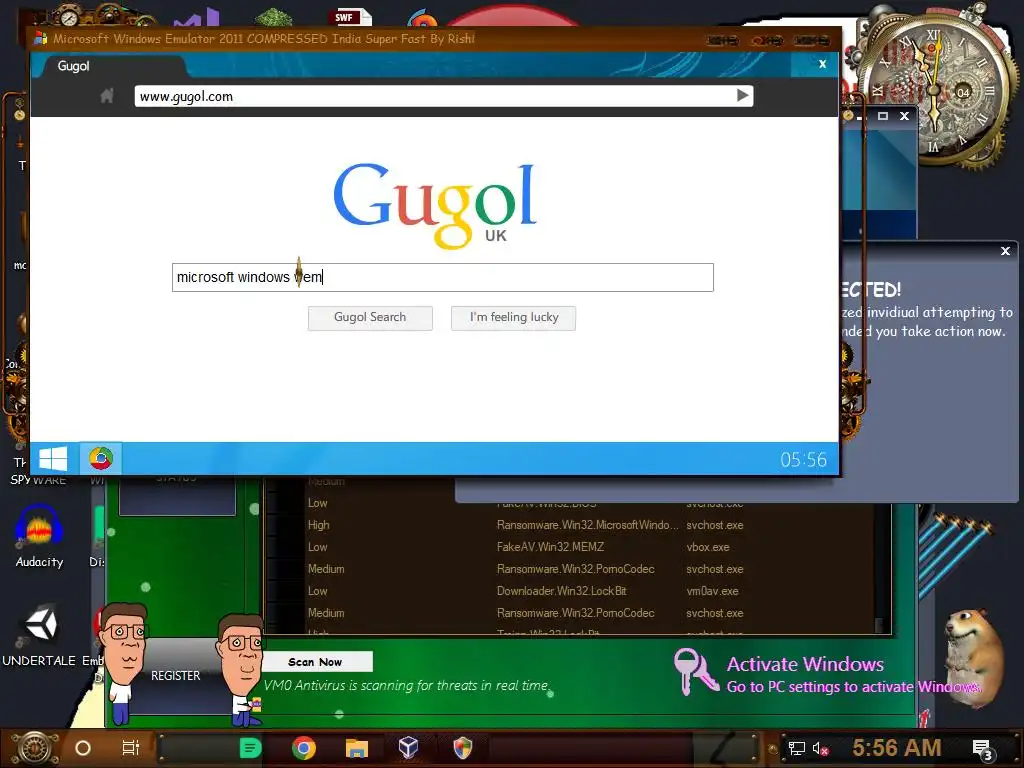1024x768 pixels.
Task: Click the muted volume tray icon
Action: [x=821, y=748]
